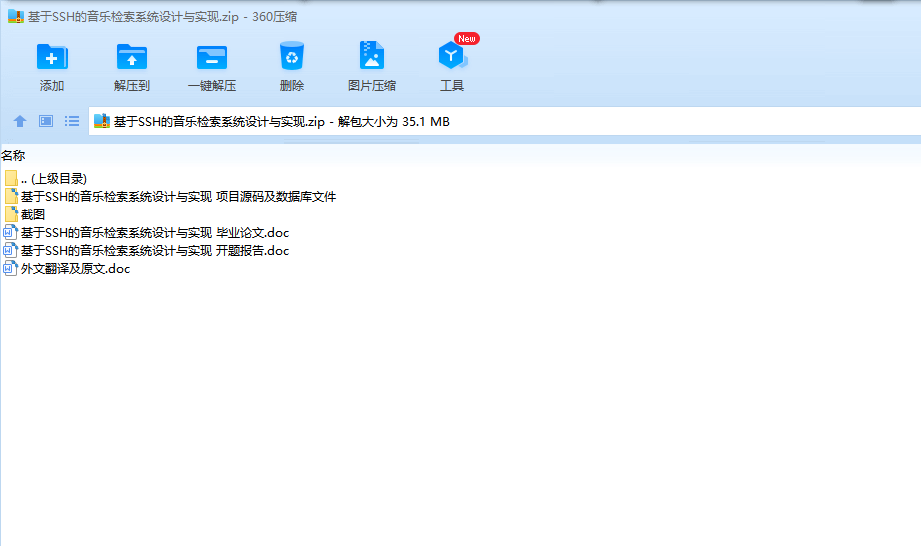The width and height of the screenshot is (921, 546).
Task: Click the 一键解压 one-click extract icon
Action: 211,57
